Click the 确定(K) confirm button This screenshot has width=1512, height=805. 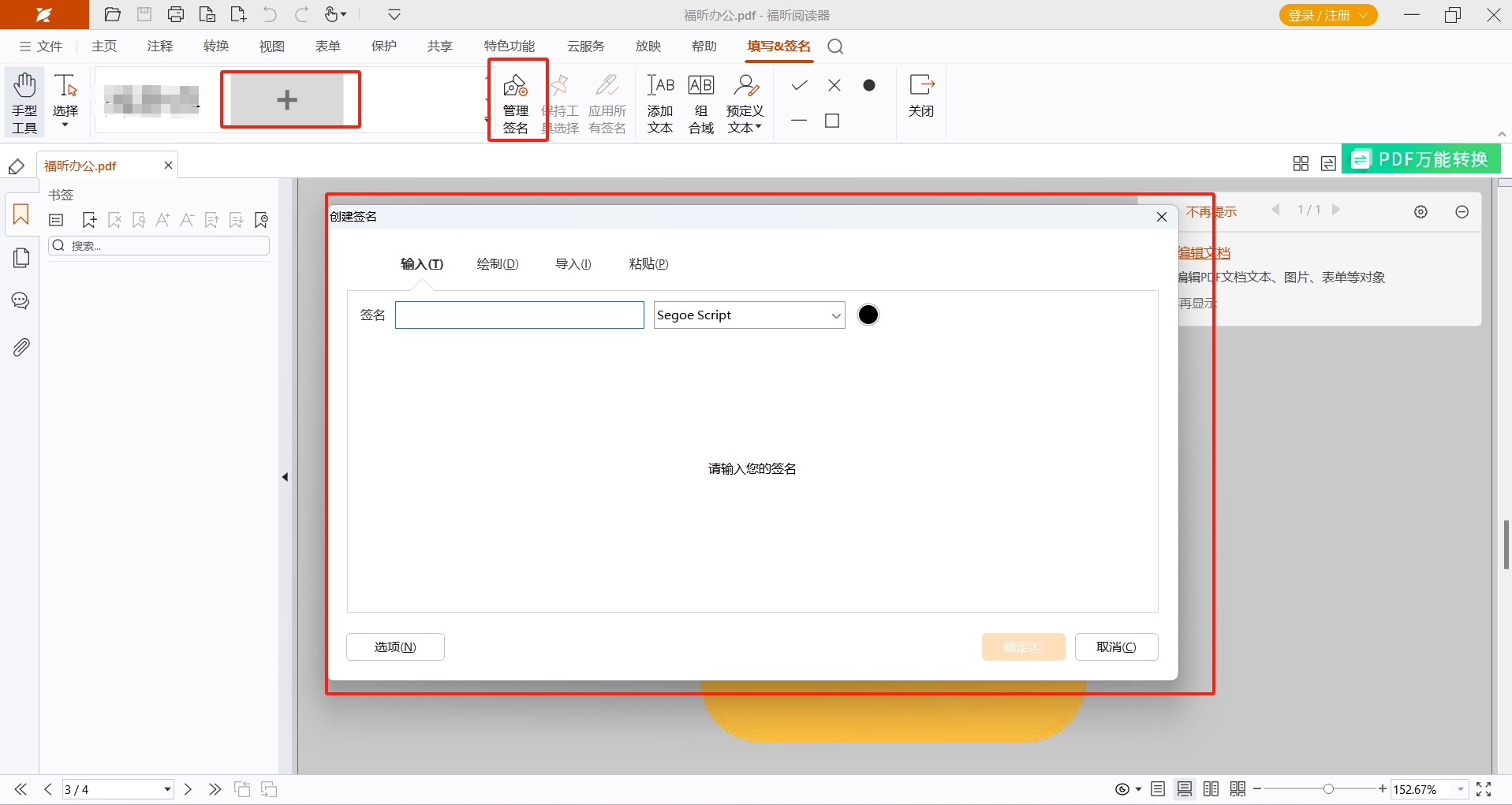[1023, 647]
